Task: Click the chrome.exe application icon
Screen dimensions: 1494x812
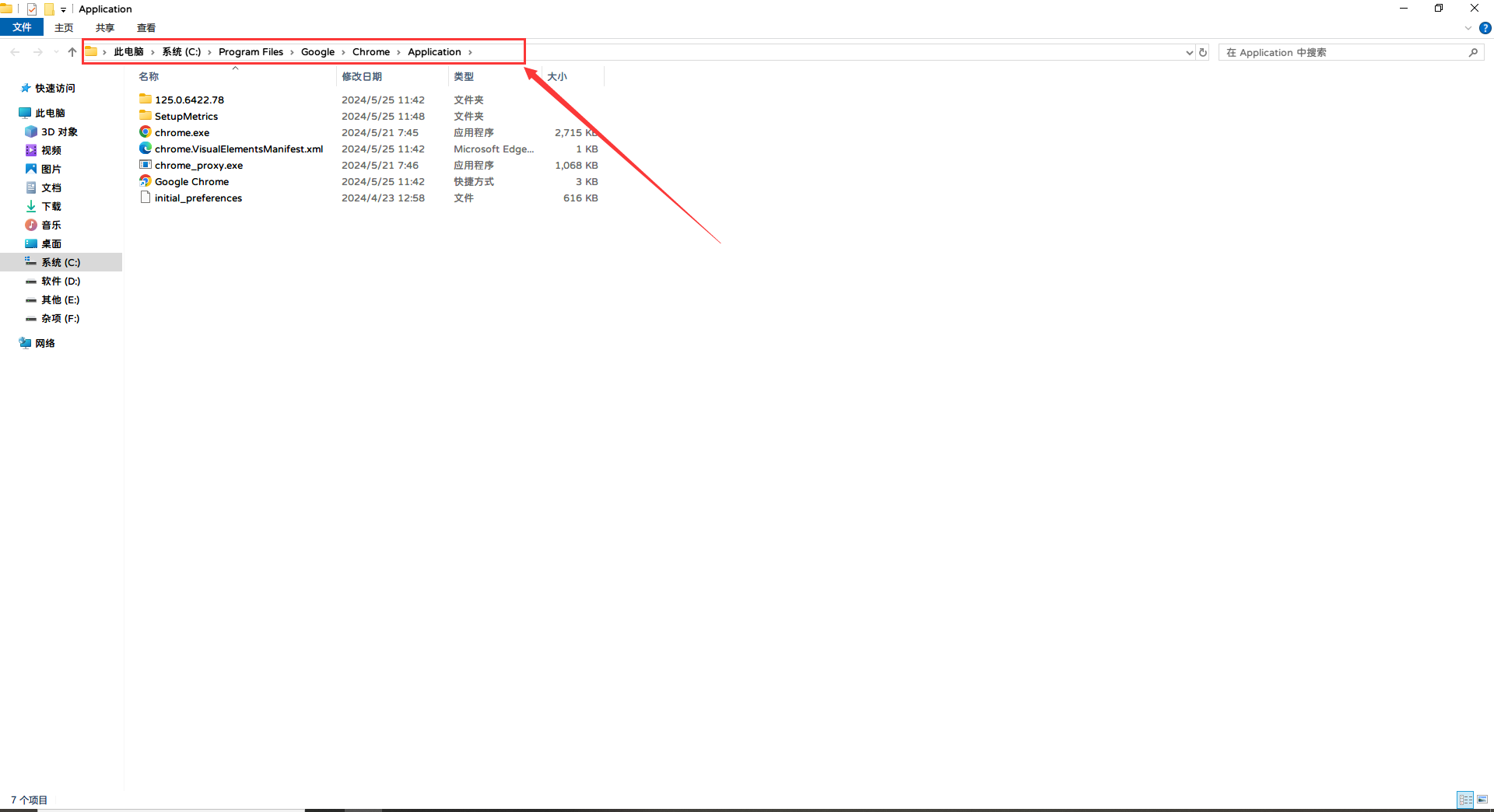Action: [x=145, y=132]
